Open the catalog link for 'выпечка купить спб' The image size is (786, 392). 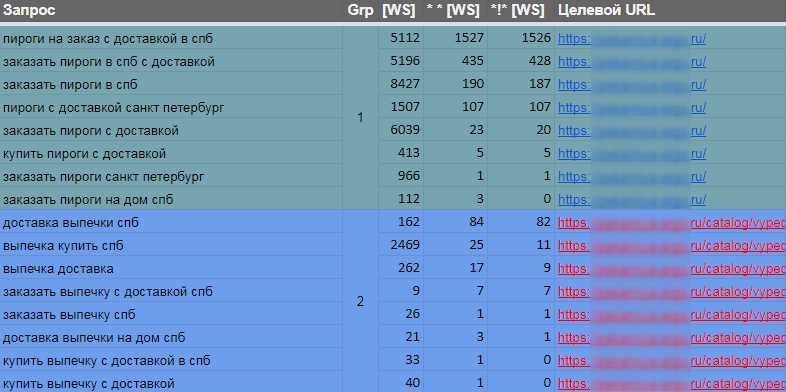coord(672,246)
